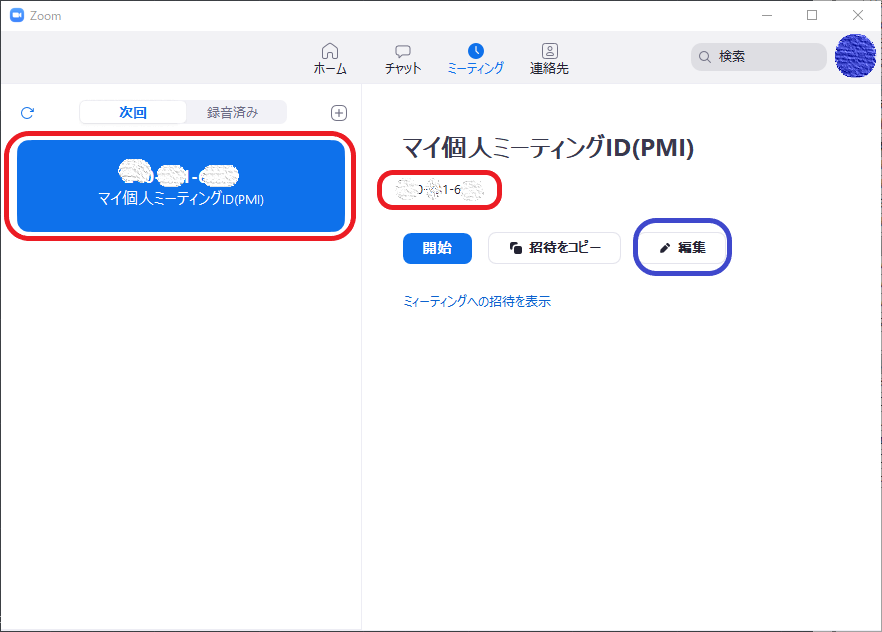Open the ミーティングへの招待を表示 link
The image size is (882, 632).
pyautogui.click(x=477, y=301)
